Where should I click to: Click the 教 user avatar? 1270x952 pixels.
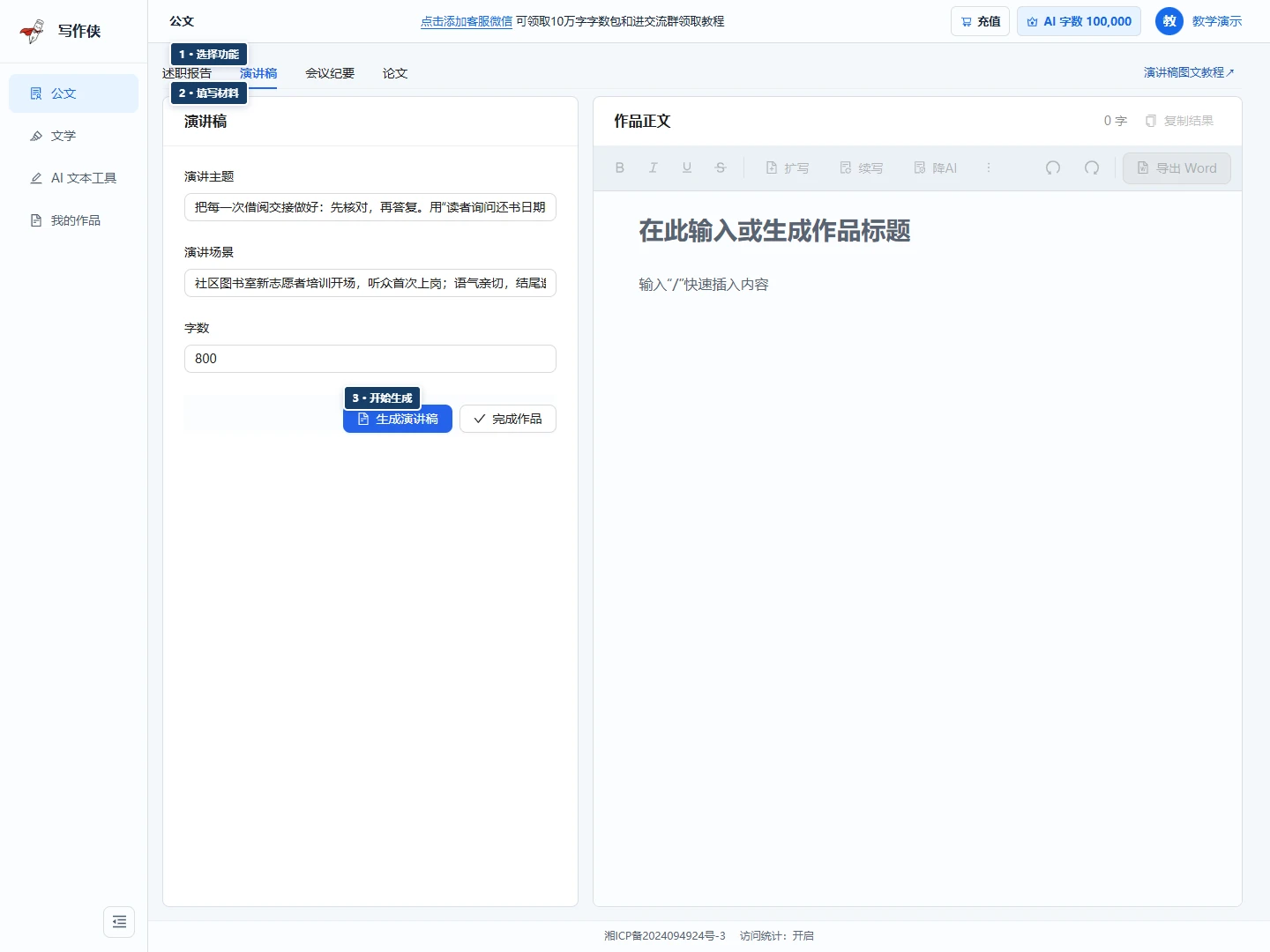click(1169, 21)
